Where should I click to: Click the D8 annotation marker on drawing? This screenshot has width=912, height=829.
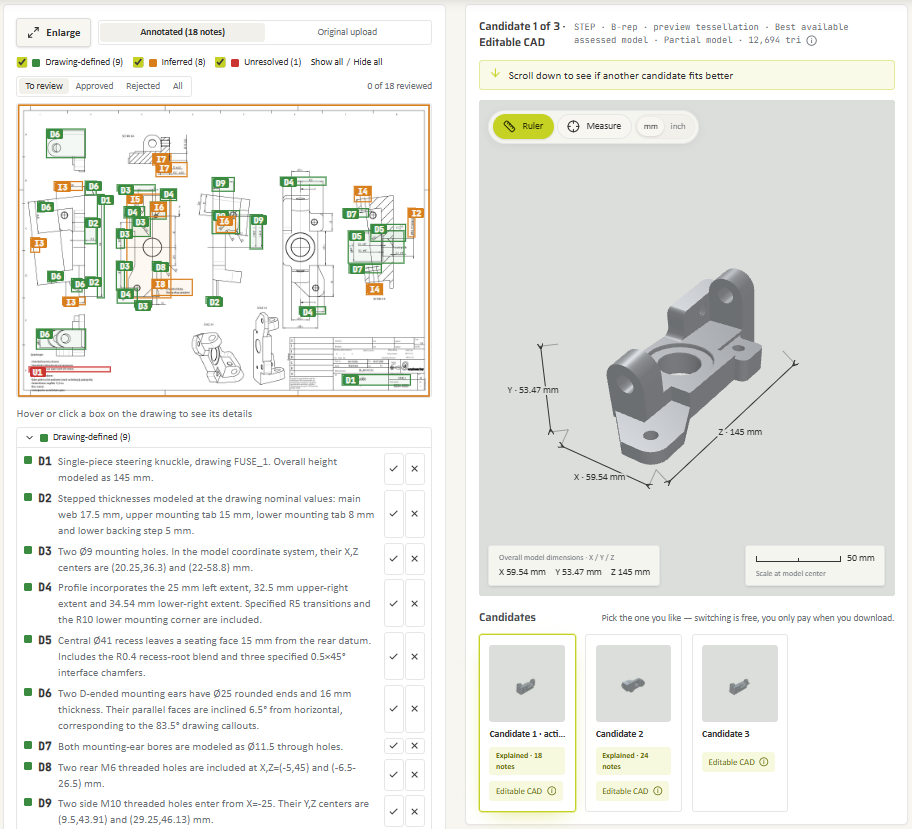(161, 267)
